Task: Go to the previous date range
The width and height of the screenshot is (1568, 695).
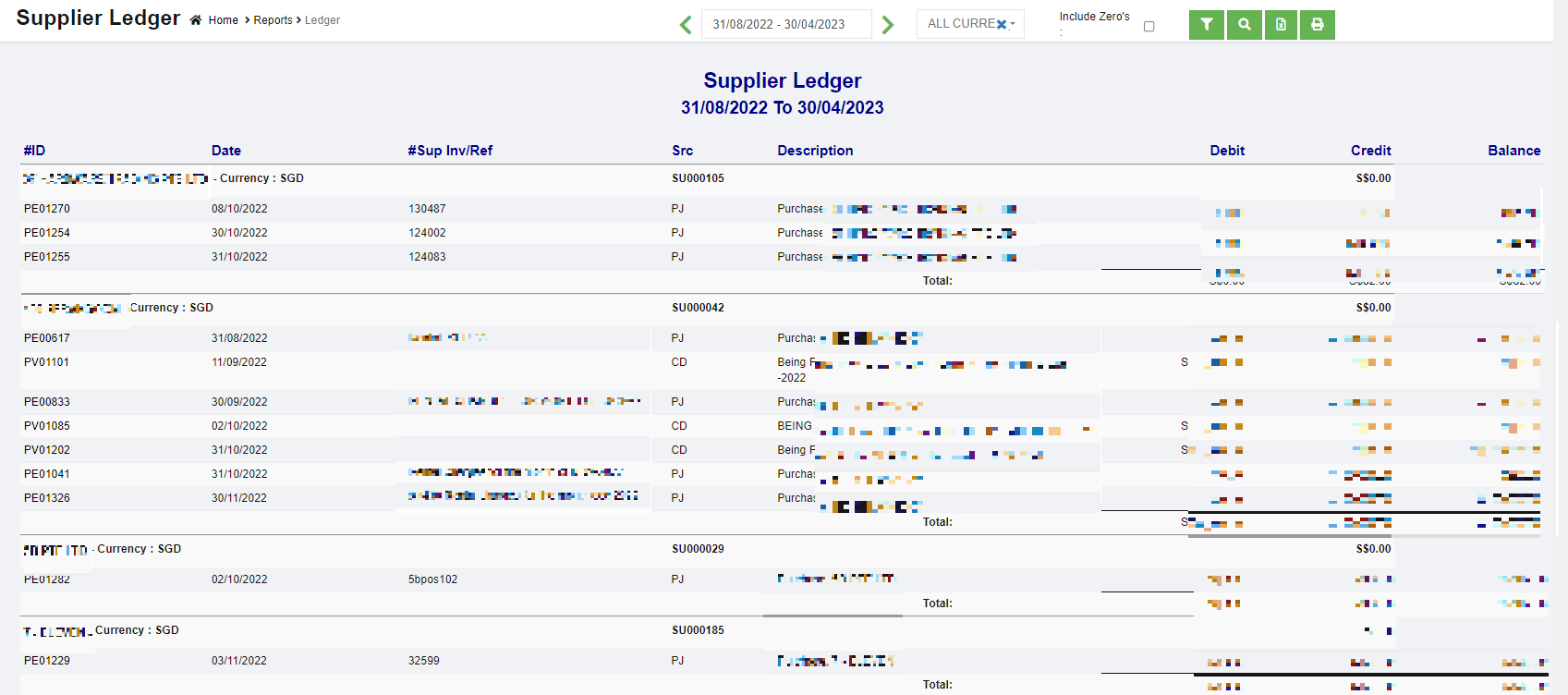Action: pos(686,25)
